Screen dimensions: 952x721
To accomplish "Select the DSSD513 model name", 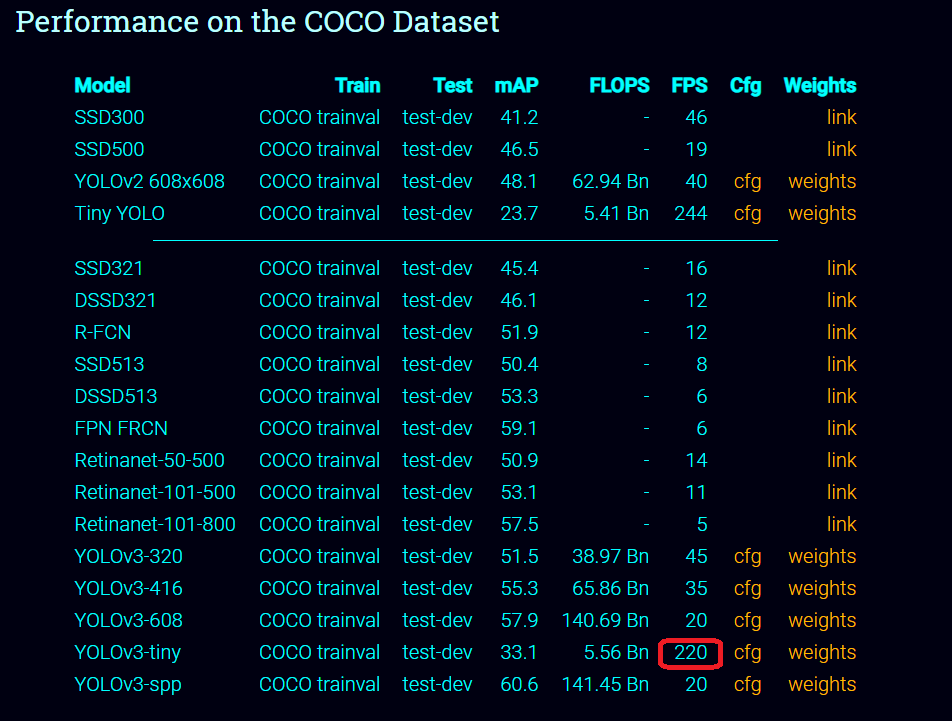I will [115, 396].
